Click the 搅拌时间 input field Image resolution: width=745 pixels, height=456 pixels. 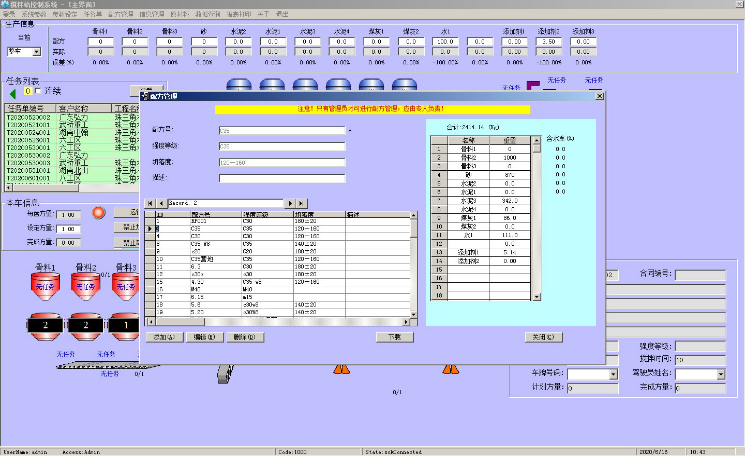point(700,360)
